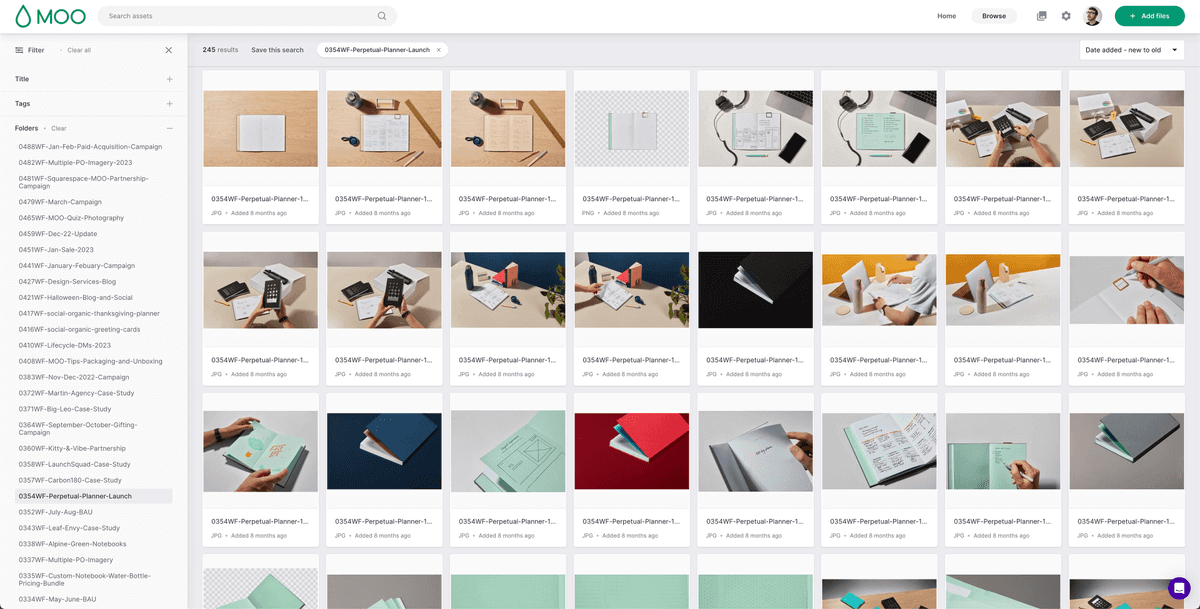Select folder 0372WF-Martin-Agency-Case-Study
The image size is (1200, 609).
tap(76, 393)
